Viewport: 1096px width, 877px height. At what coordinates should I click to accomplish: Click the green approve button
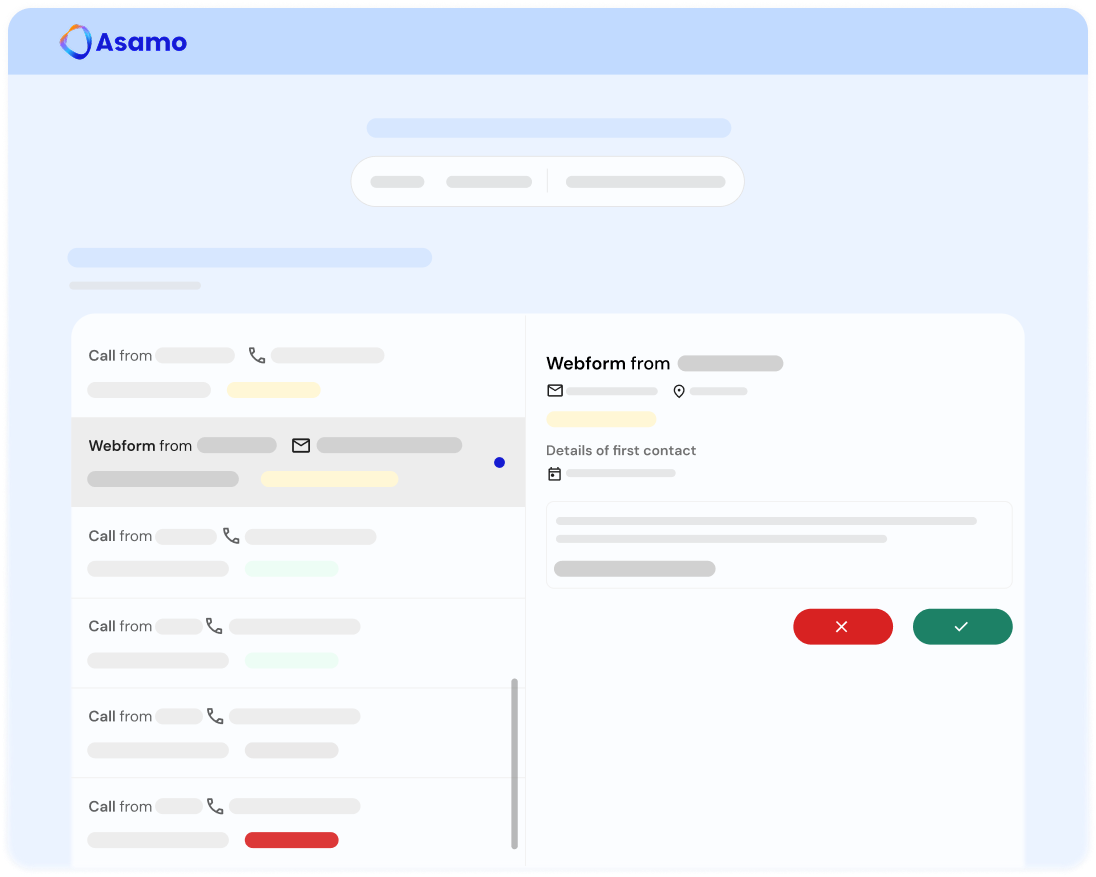[962, 626]
